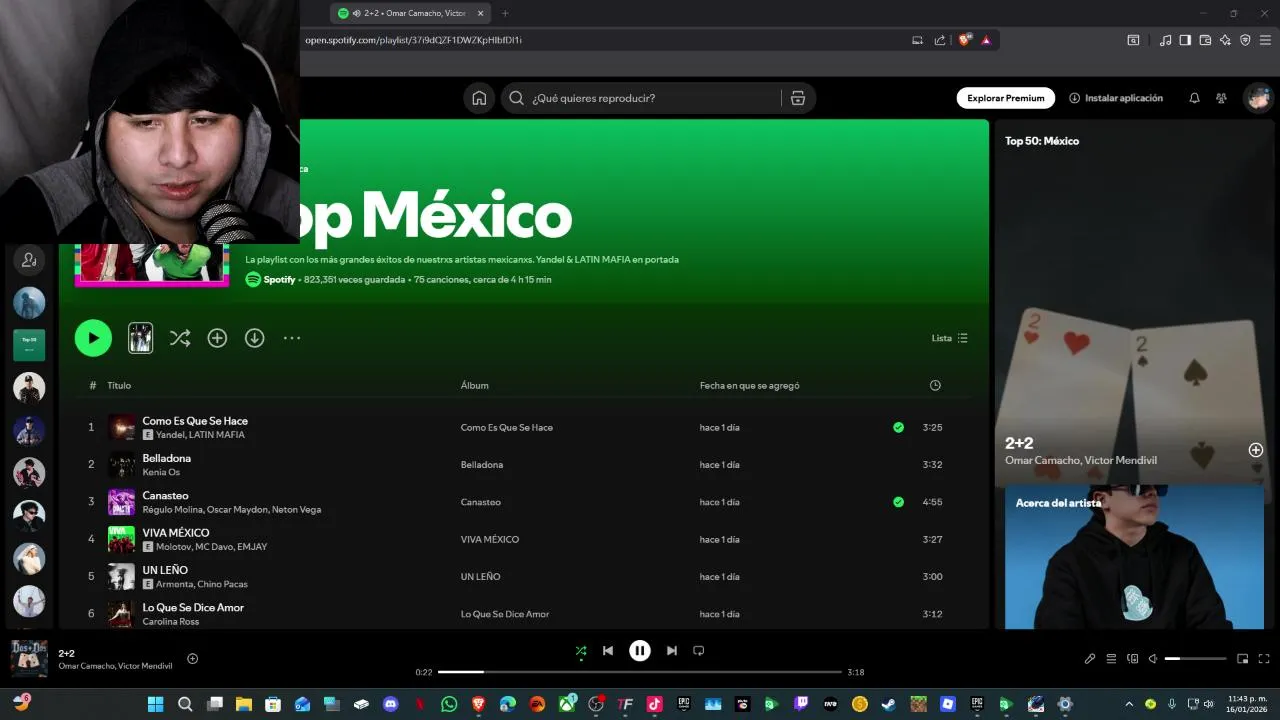Close the Spotify browser tab
Image resolution: width=1280 pixels, height=720 pixels.
[x=480, y=13]
